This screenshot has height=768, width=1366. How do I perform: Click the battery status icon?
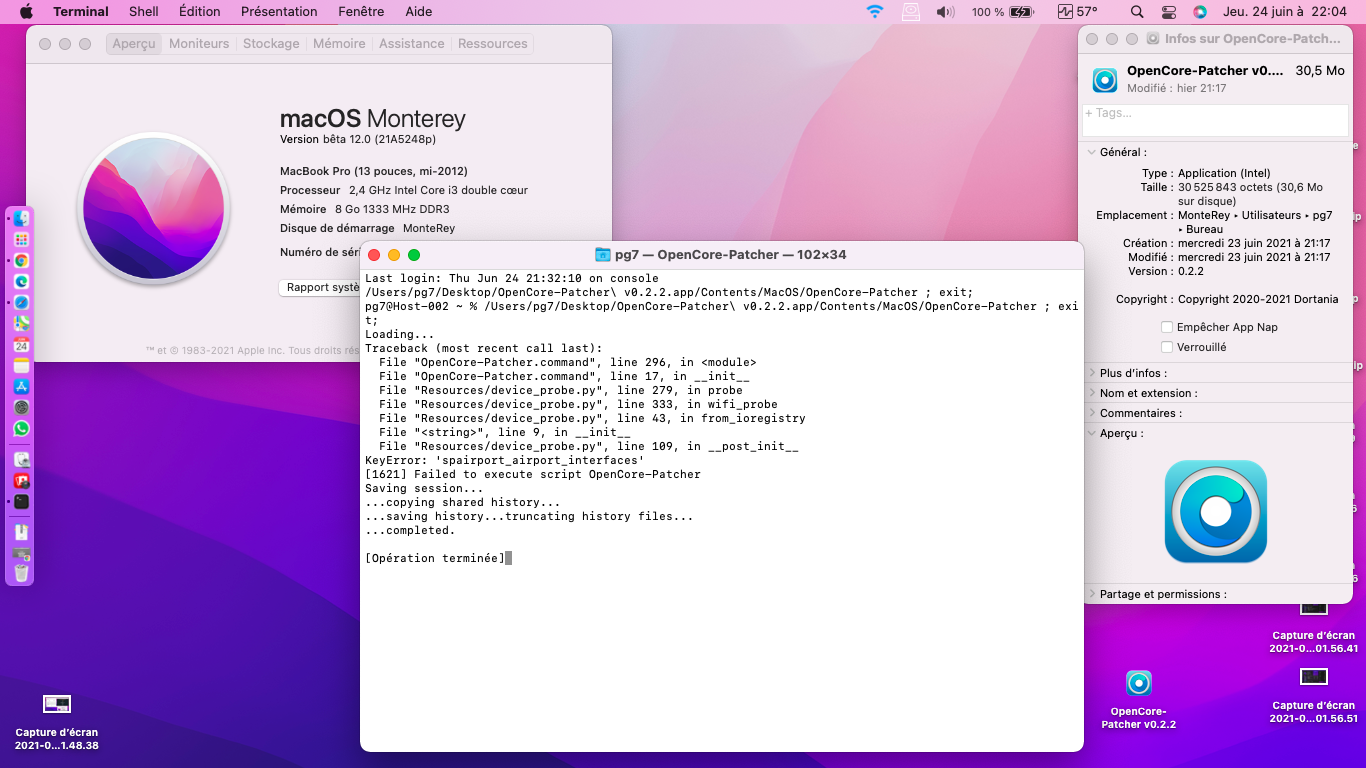pyautogui.click(x=1020, y=12)
